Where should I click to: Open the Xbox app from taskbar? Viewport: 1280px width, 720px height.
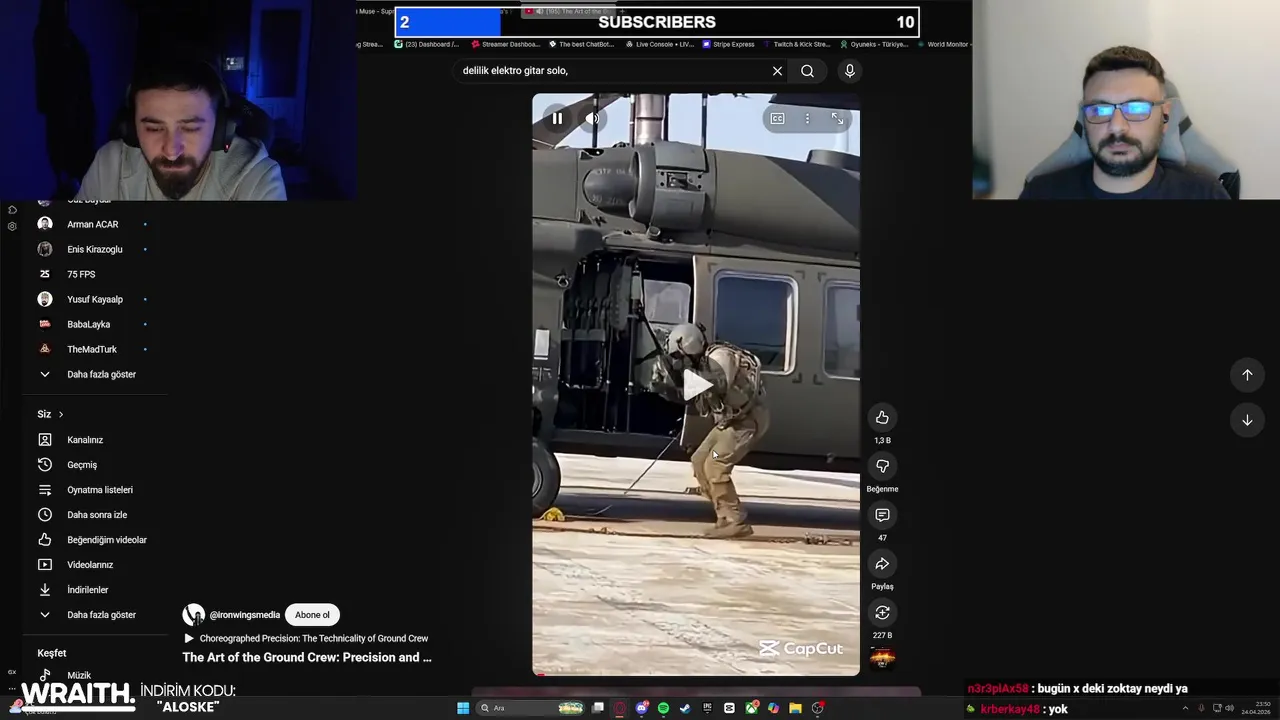point(751,708)
